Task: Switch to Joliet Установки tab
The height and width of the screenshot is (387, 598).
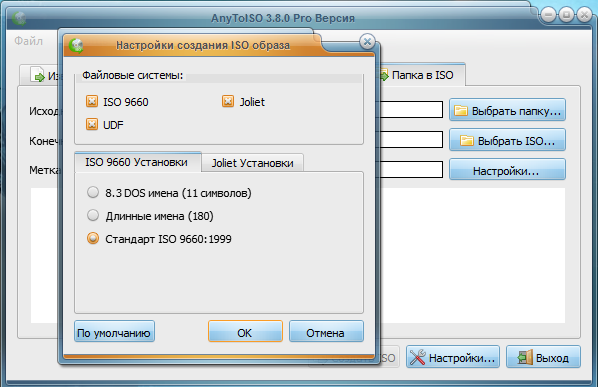Action: coord(252,163)
